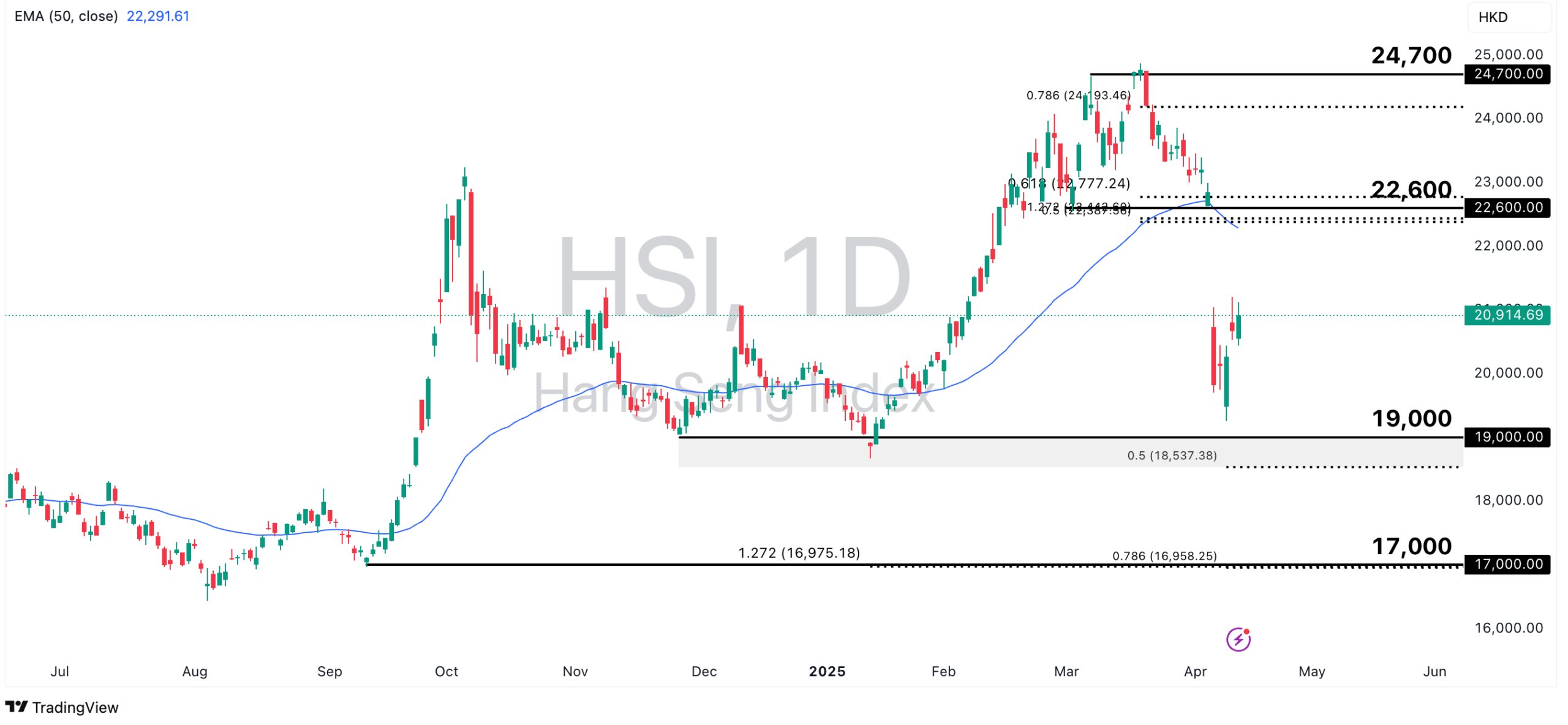Image resolution: width=1568 pixels, height=725 pixels.
Task: Click the 2025 label on time axis
Action: click(827, 672)
